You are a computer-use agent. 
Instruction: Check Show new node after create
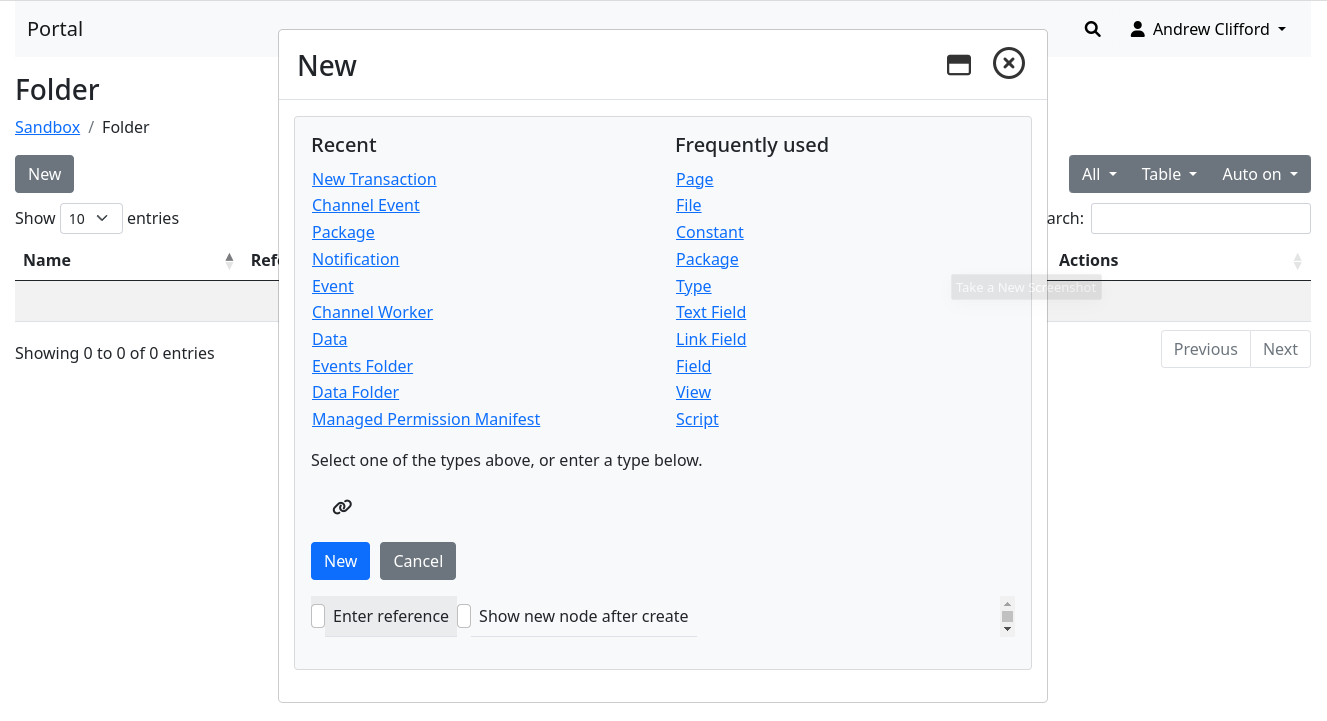[464, 616]
